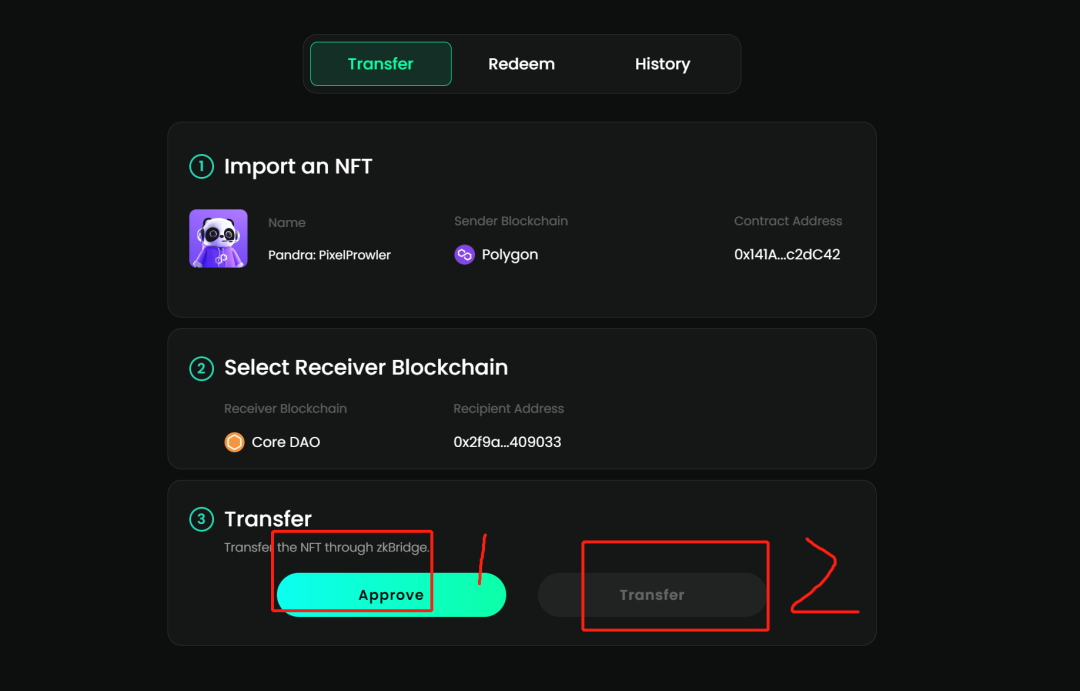Select the Transfer tab at top

(x=381, y=64)
